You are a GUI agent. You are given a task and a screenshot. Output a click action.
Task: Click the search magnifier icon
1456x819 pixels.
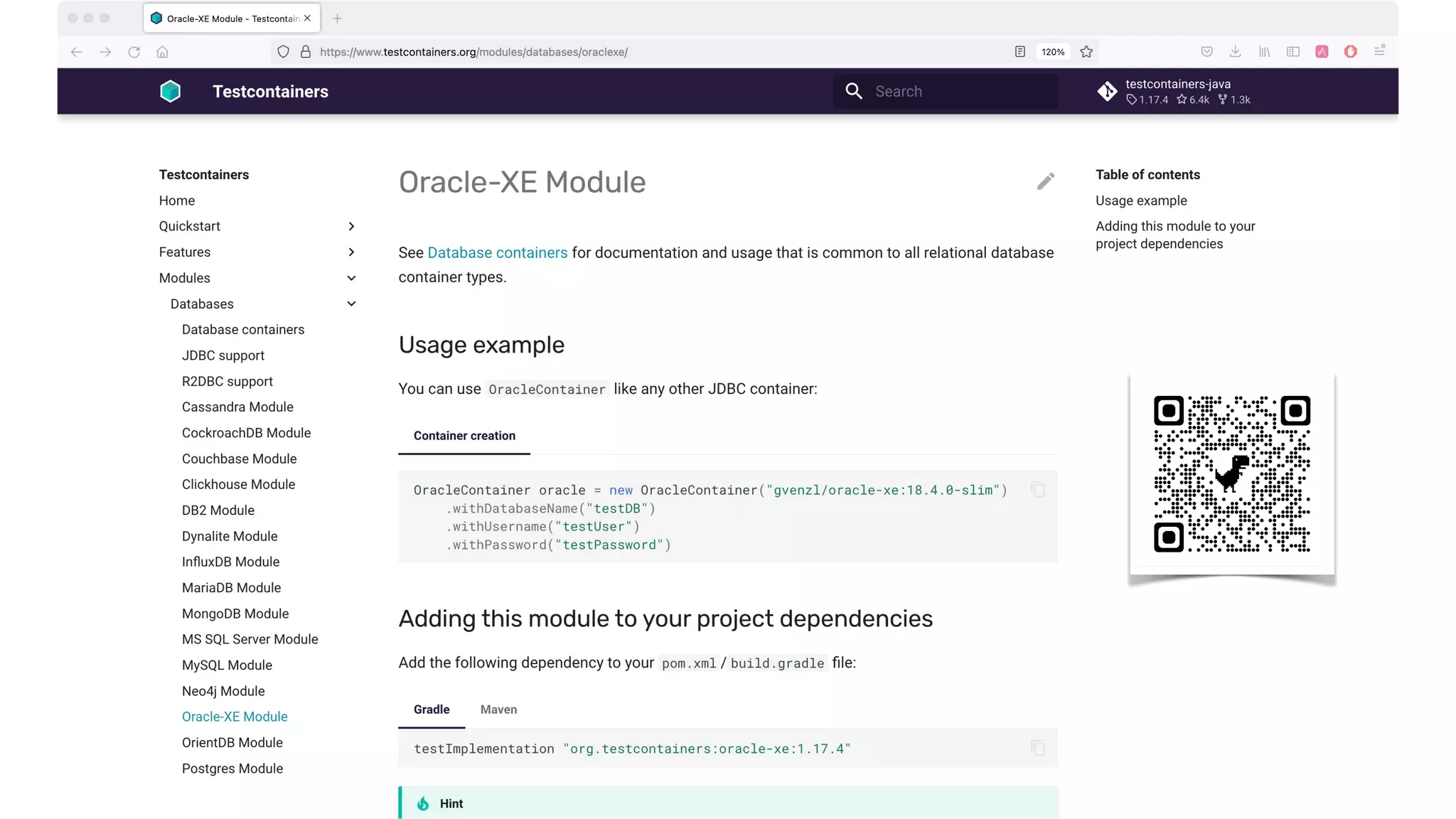point(854,91)
